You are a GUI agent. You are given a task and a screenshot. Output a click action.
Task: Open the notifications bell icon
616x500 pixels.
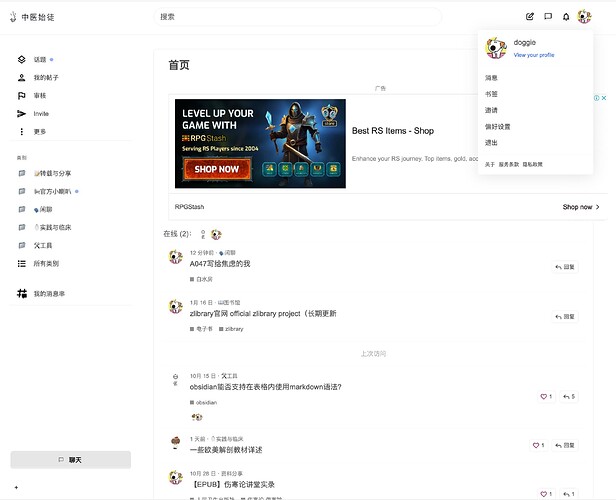566,16
